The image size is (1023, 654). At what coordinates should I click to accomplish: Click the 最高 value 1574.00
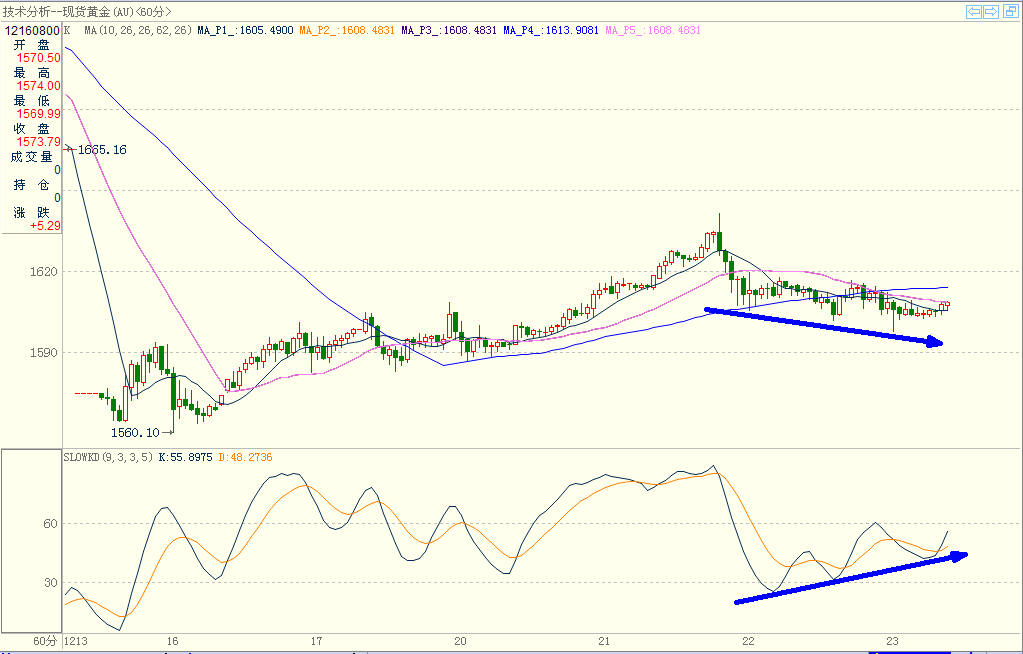pos(38,86)
